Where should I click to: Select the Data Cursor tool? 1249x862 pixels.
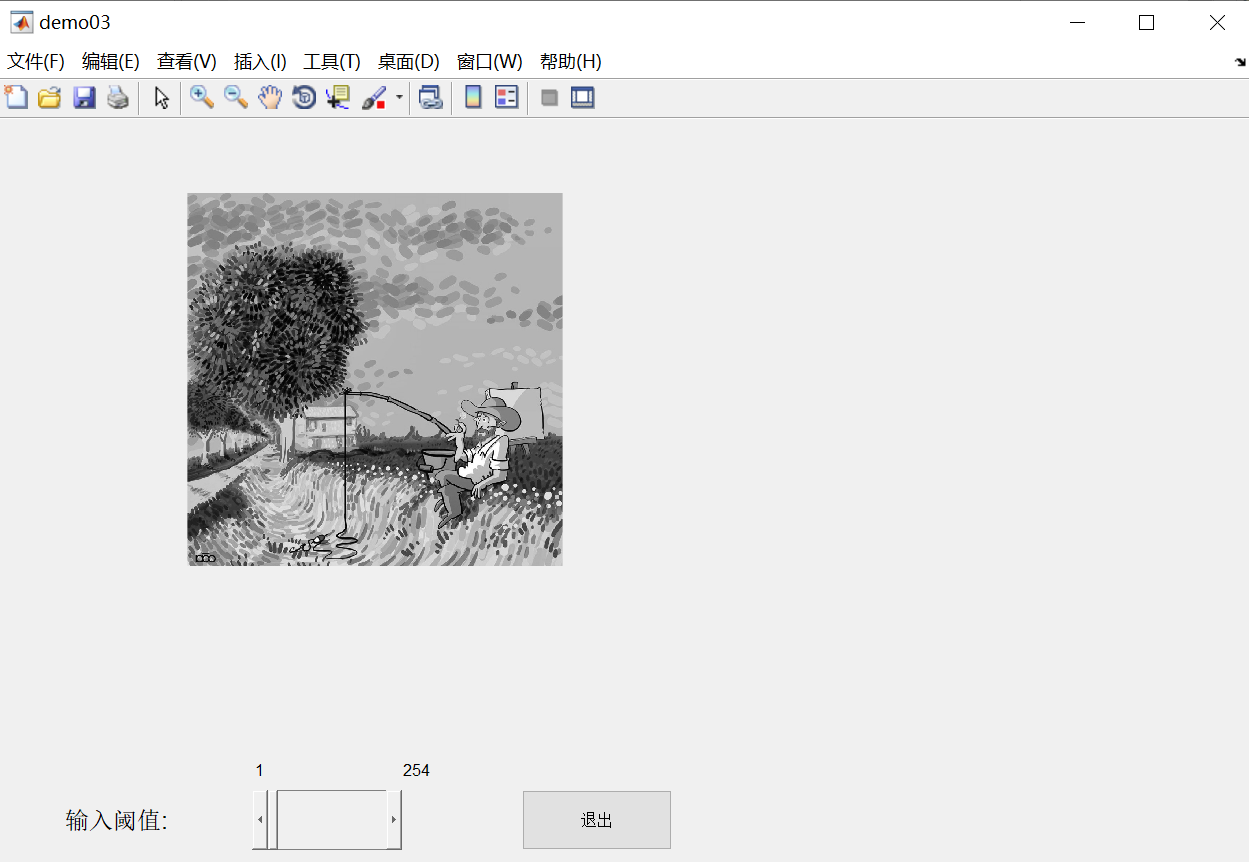tap(338, 97)
